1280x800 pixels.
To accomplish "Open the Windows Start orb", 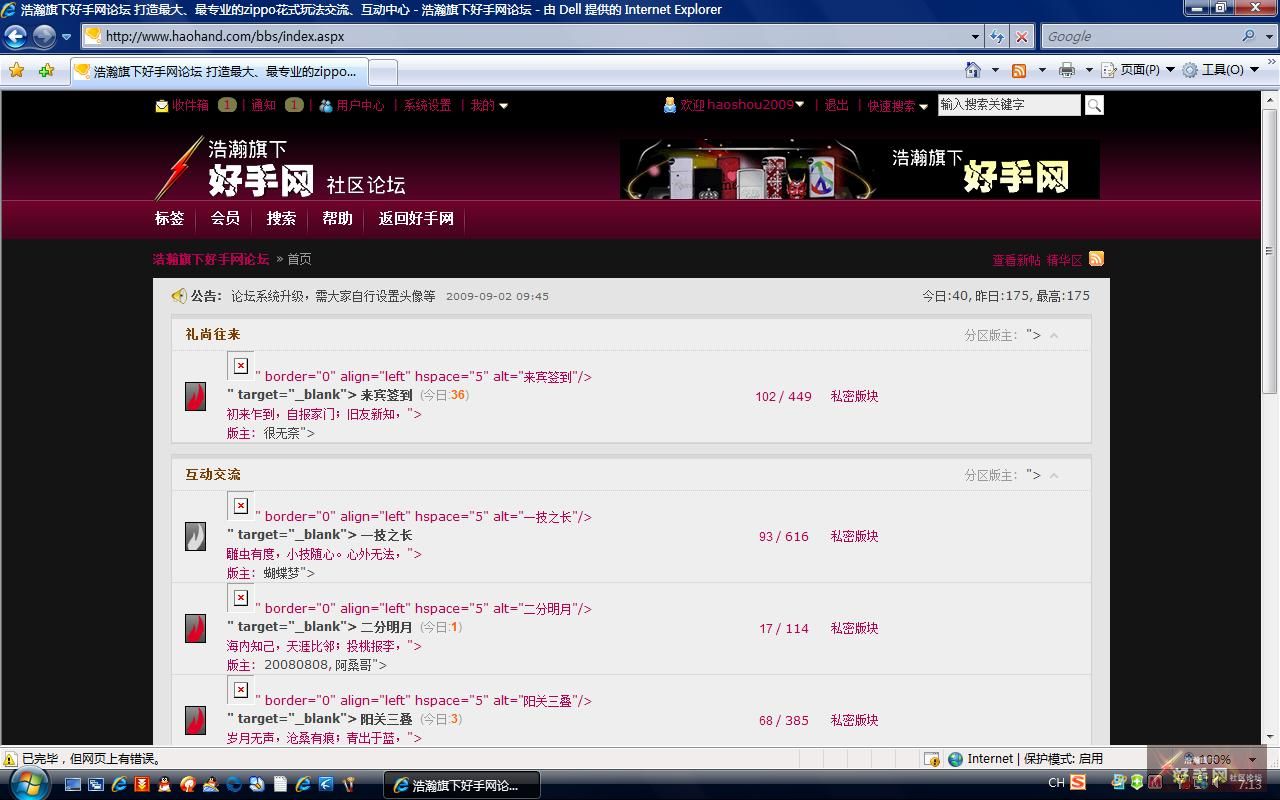I will (x=28, y=783).
